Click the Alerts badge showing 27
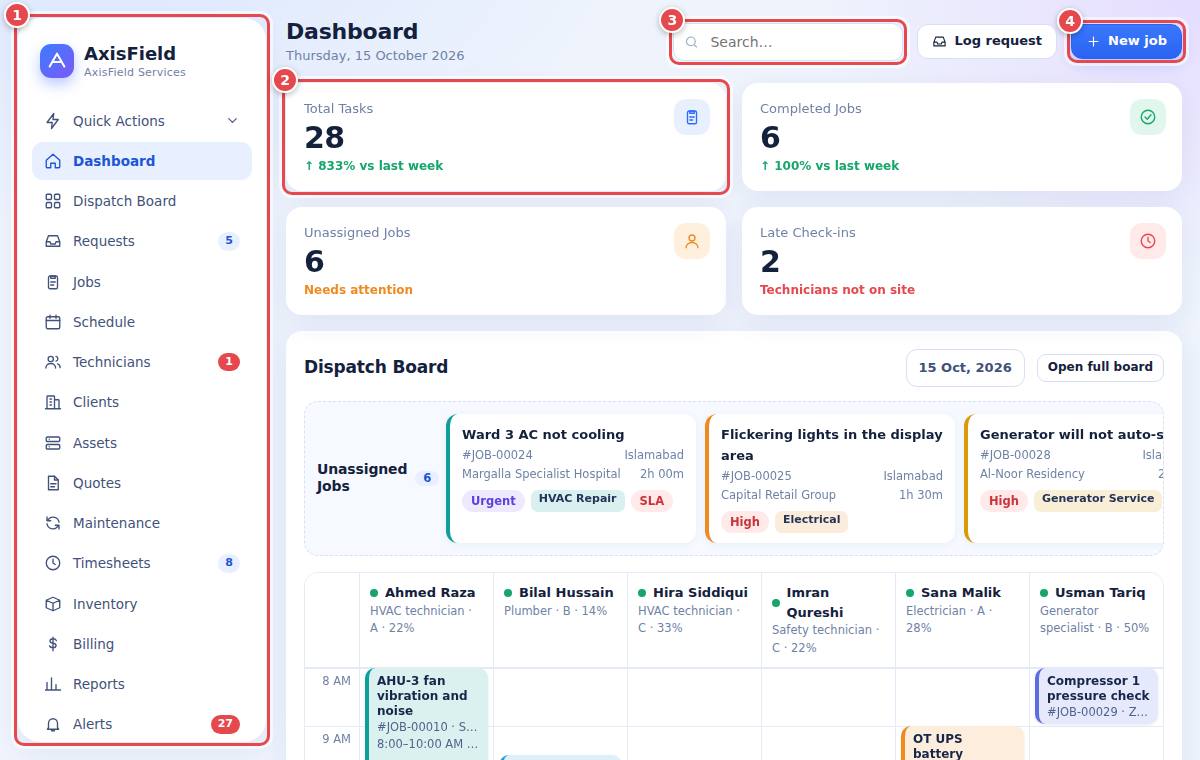1200x760 pixels. click(225, 724)
